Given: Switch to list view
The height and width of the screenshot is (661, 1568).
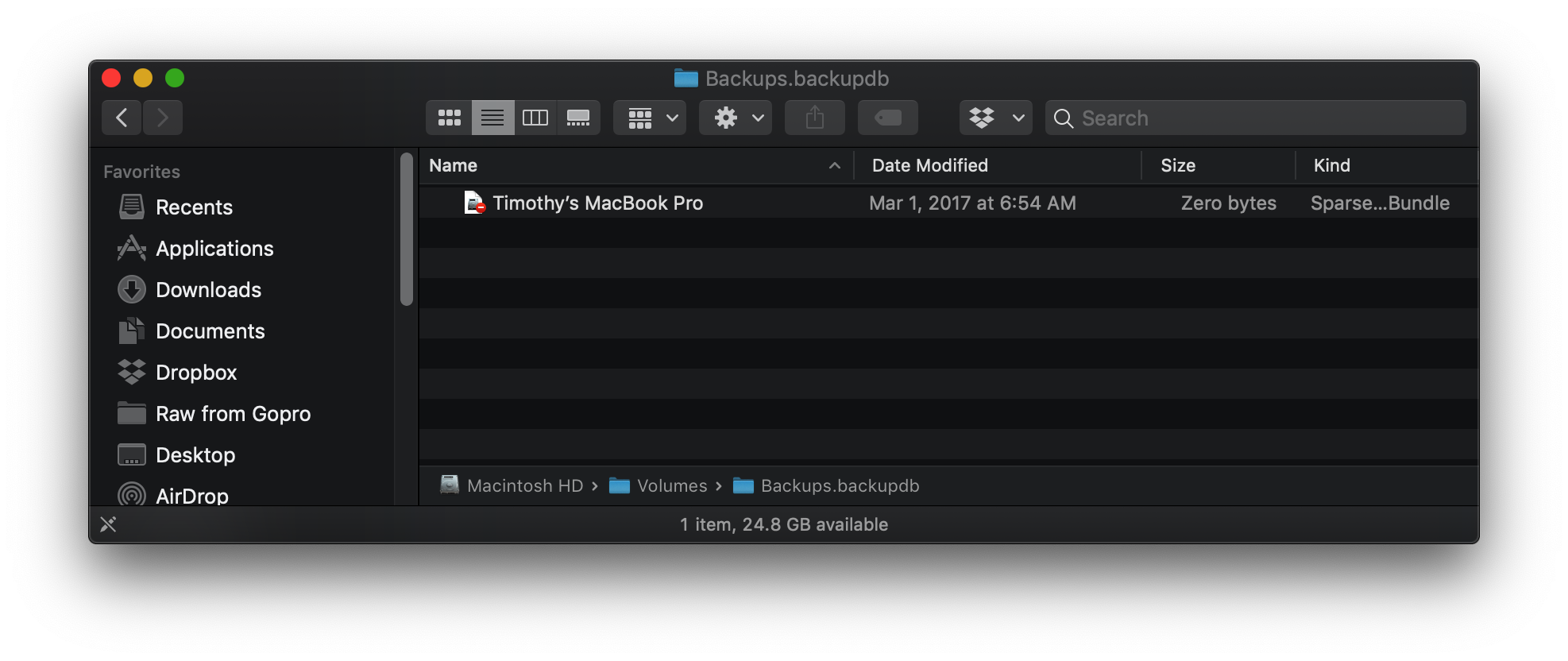Looking at the screenshot, I should tap(492, 118).
